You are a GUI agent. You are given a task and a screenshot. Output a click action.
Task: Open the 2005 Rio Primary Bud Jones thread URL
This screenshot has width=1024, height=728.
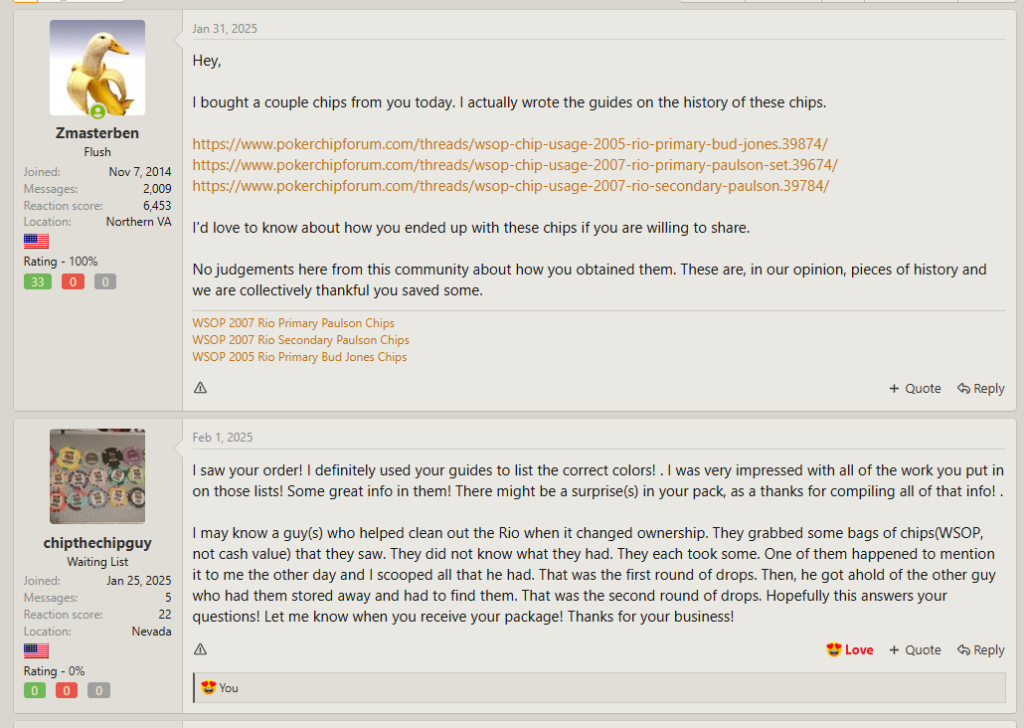(x=510, y=144)
